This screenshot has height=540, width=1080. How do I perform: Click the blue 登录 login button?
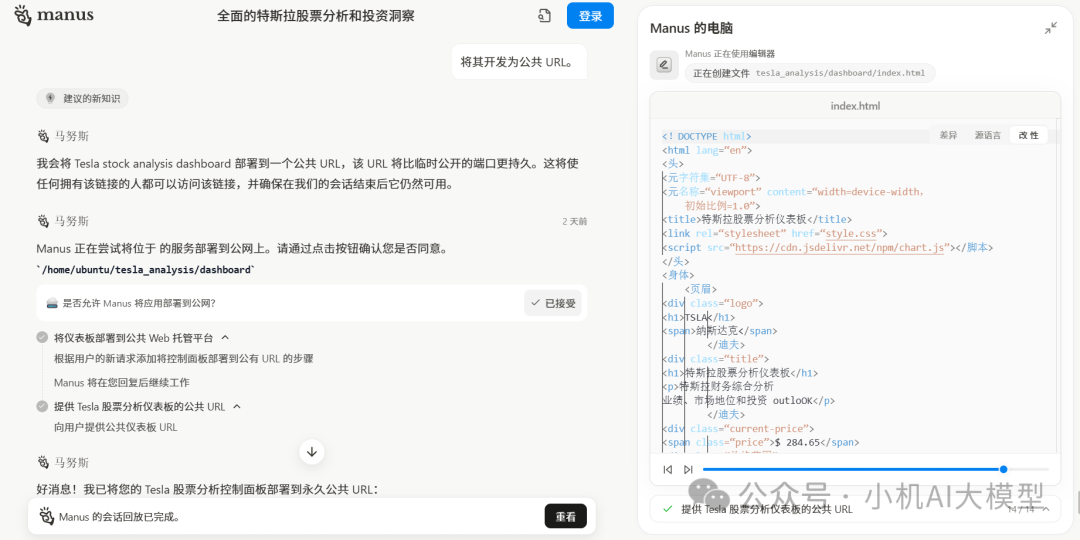pyautogui.click(x=590, y=16)
